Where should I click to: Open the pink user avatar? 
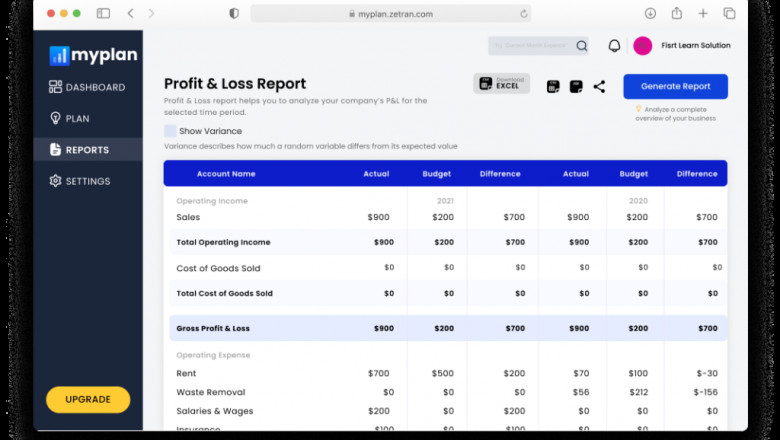coord(642,46)
